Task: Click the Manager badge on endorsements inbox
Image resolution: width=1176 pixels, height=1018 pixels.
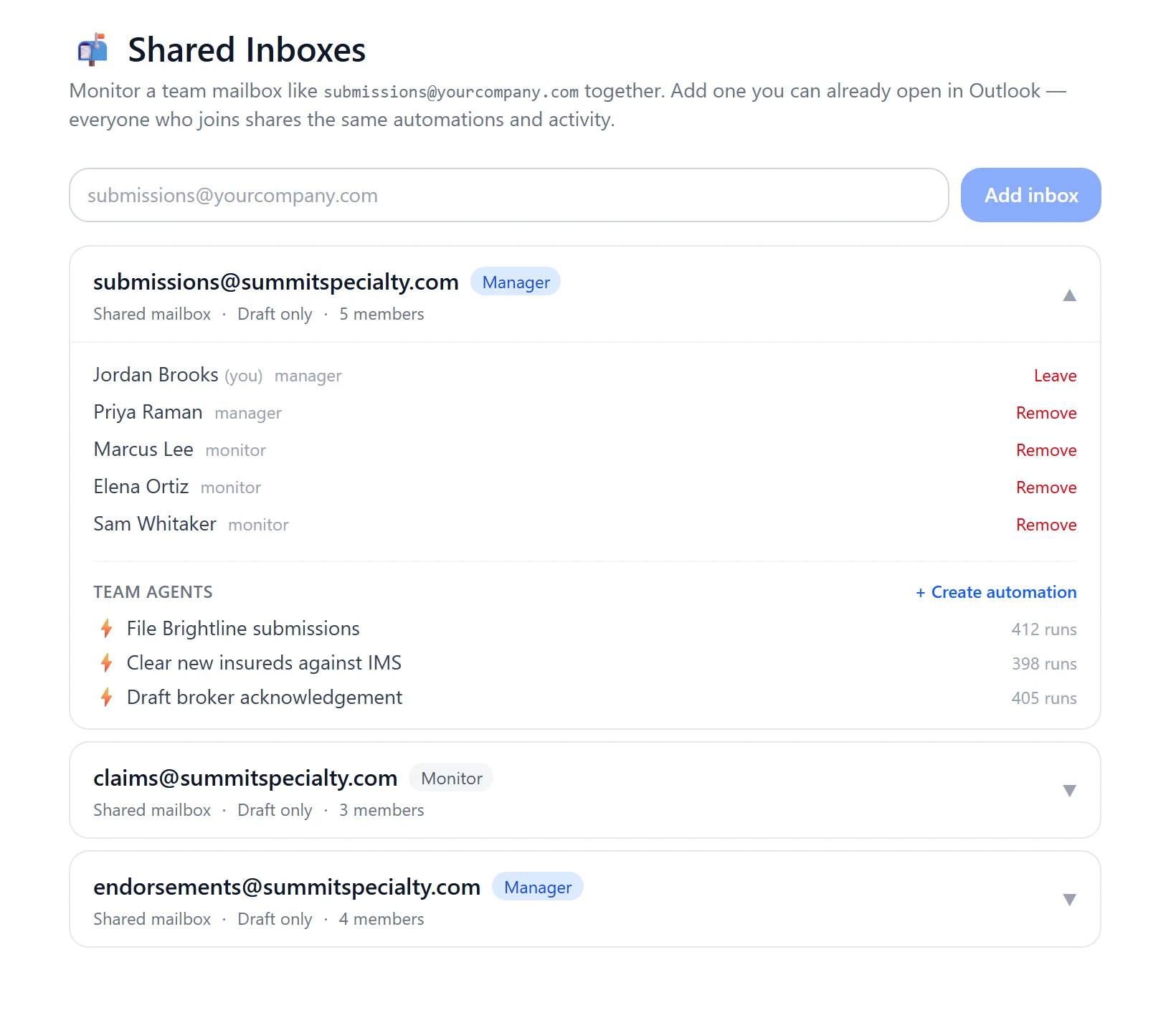Action: [537, 887]
